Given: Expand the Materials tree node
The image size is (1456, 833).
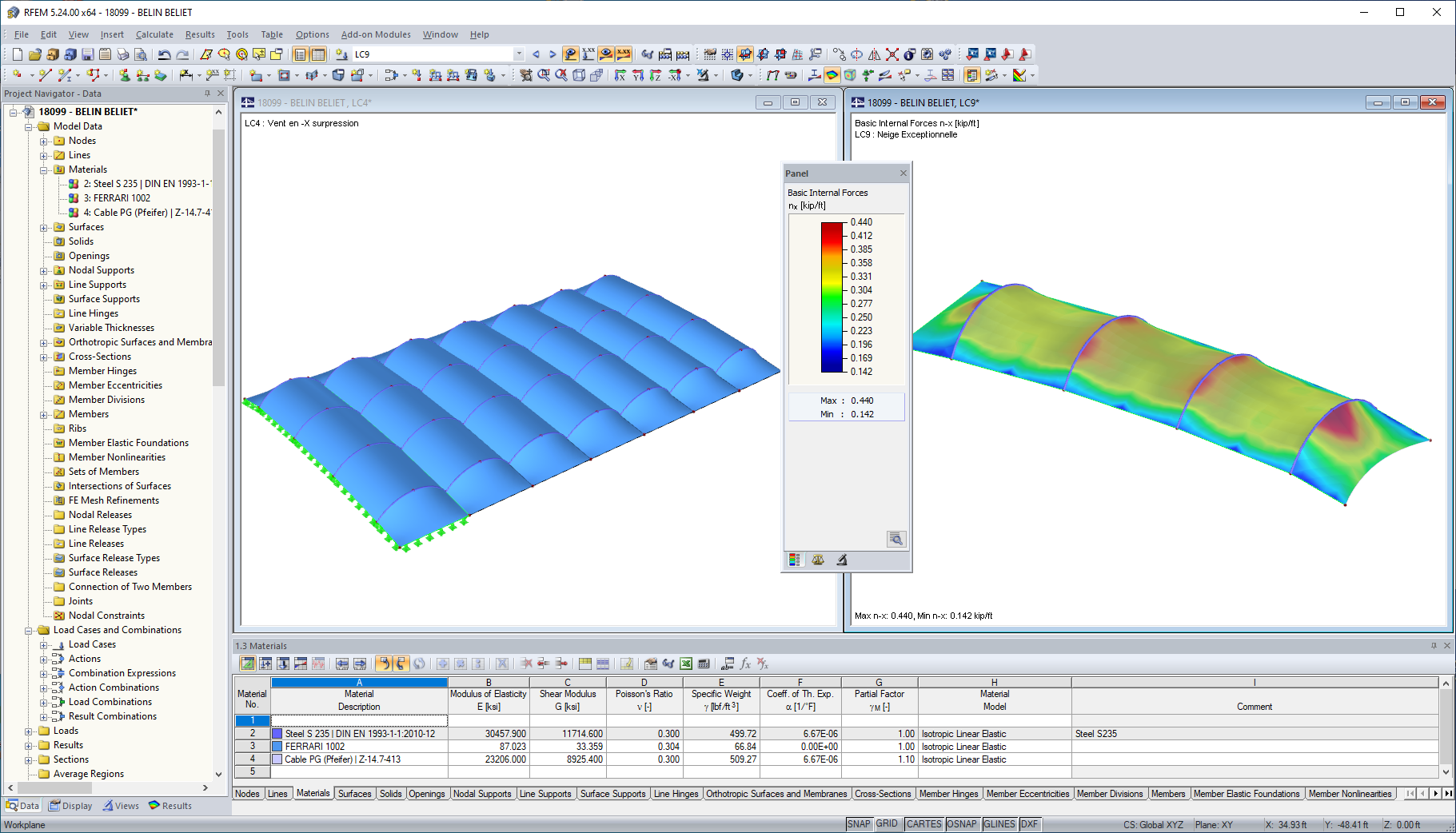Looking at the screenshot, I should click(x=46, y=169).
